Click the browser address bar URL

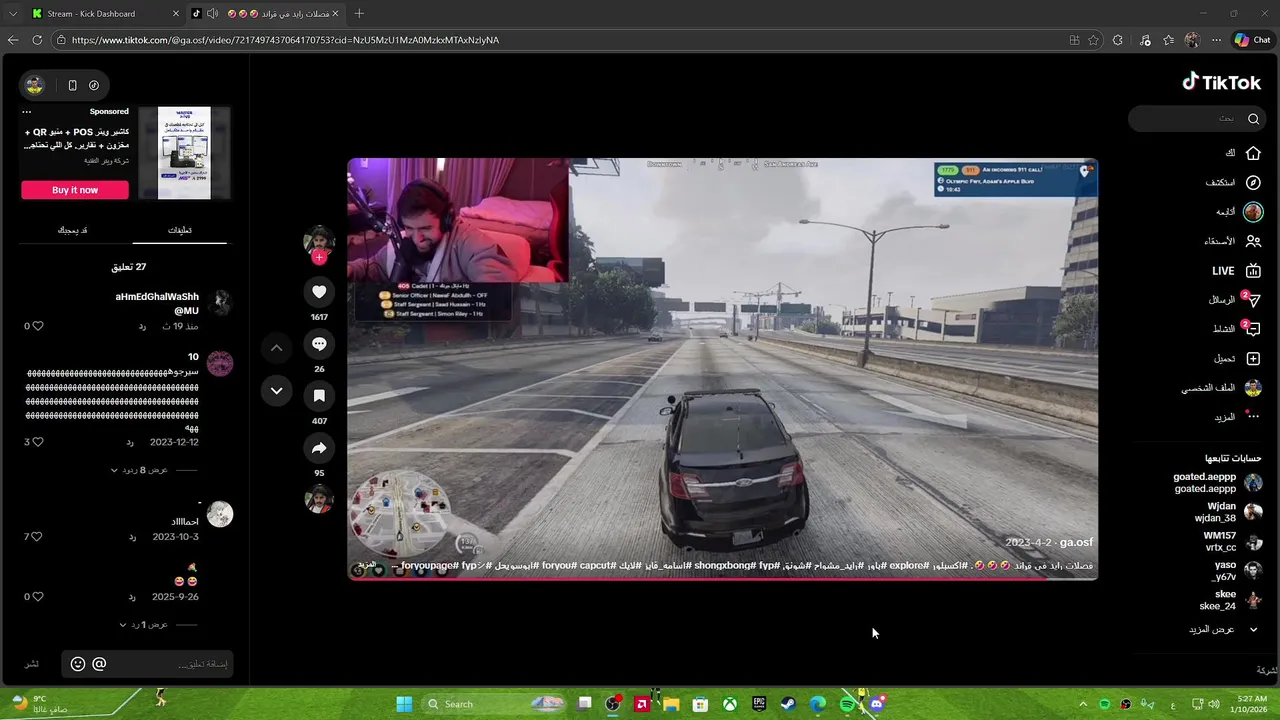tap(285, 40)
